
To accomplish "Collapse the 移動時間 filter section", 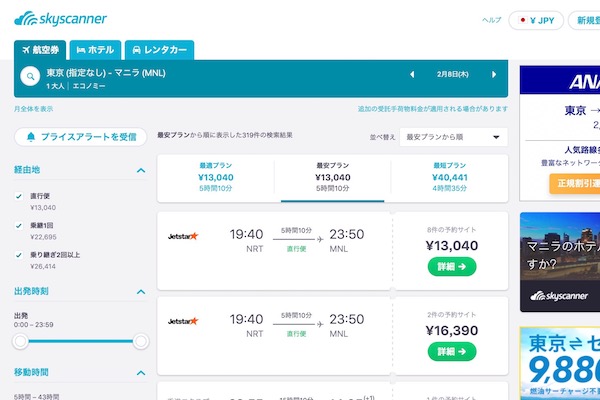I will click(141, 373).
